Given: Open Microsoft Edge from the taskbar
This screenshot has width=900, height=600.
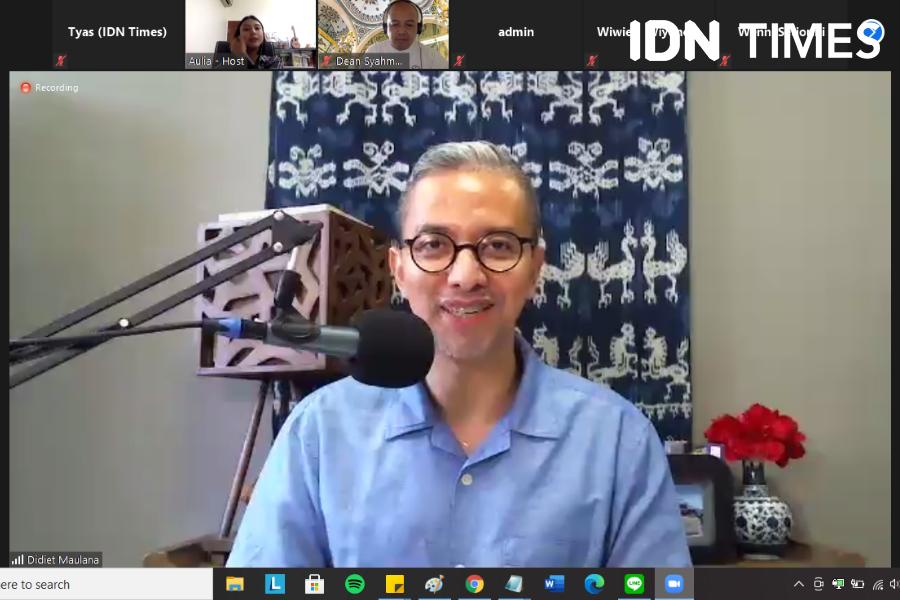Looking at the screenshot, I should [594, 584].
